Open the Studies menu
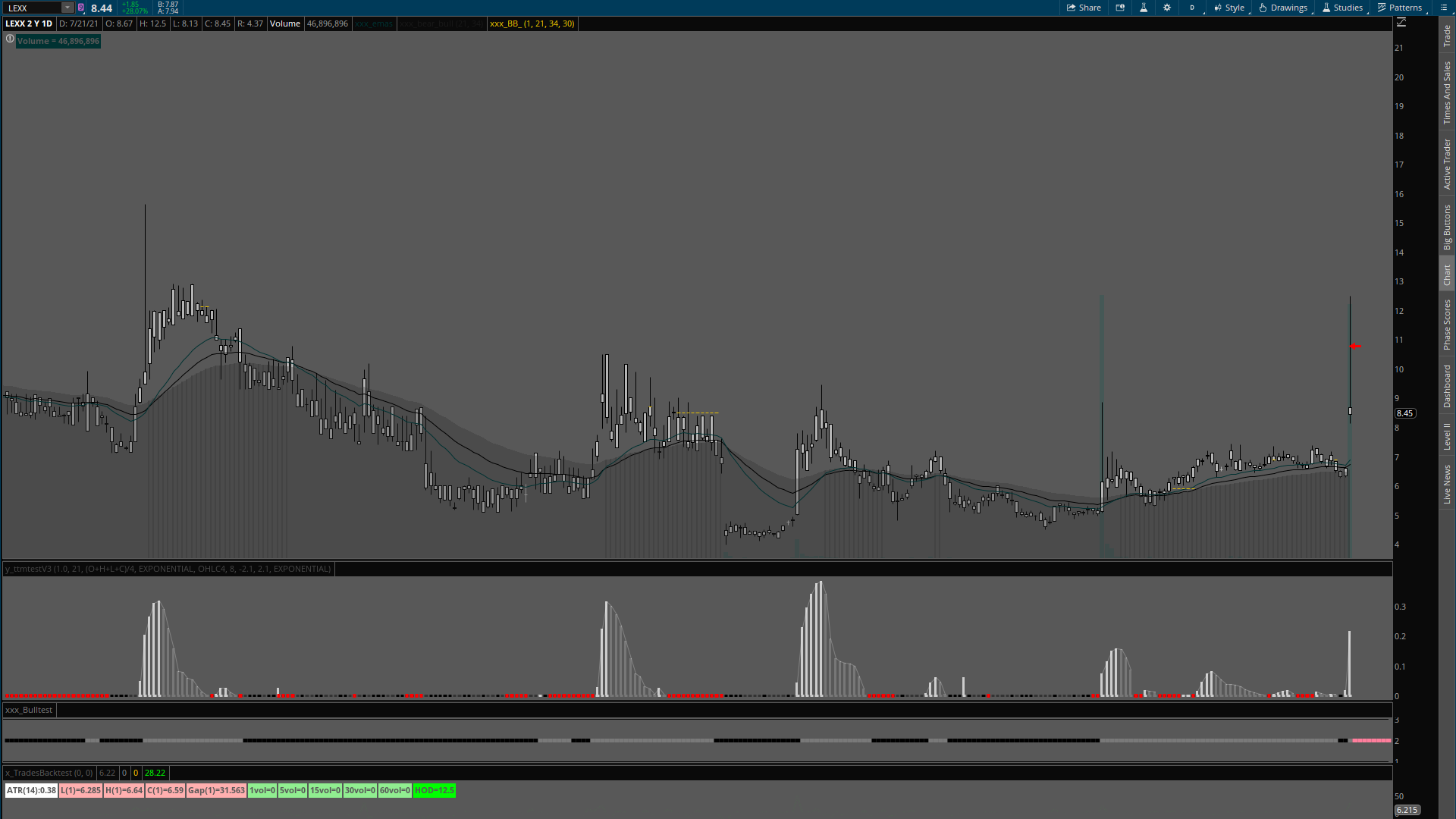Image resolution: width=1456 pixels, height=819 pixels. [x=1342, y=8]
